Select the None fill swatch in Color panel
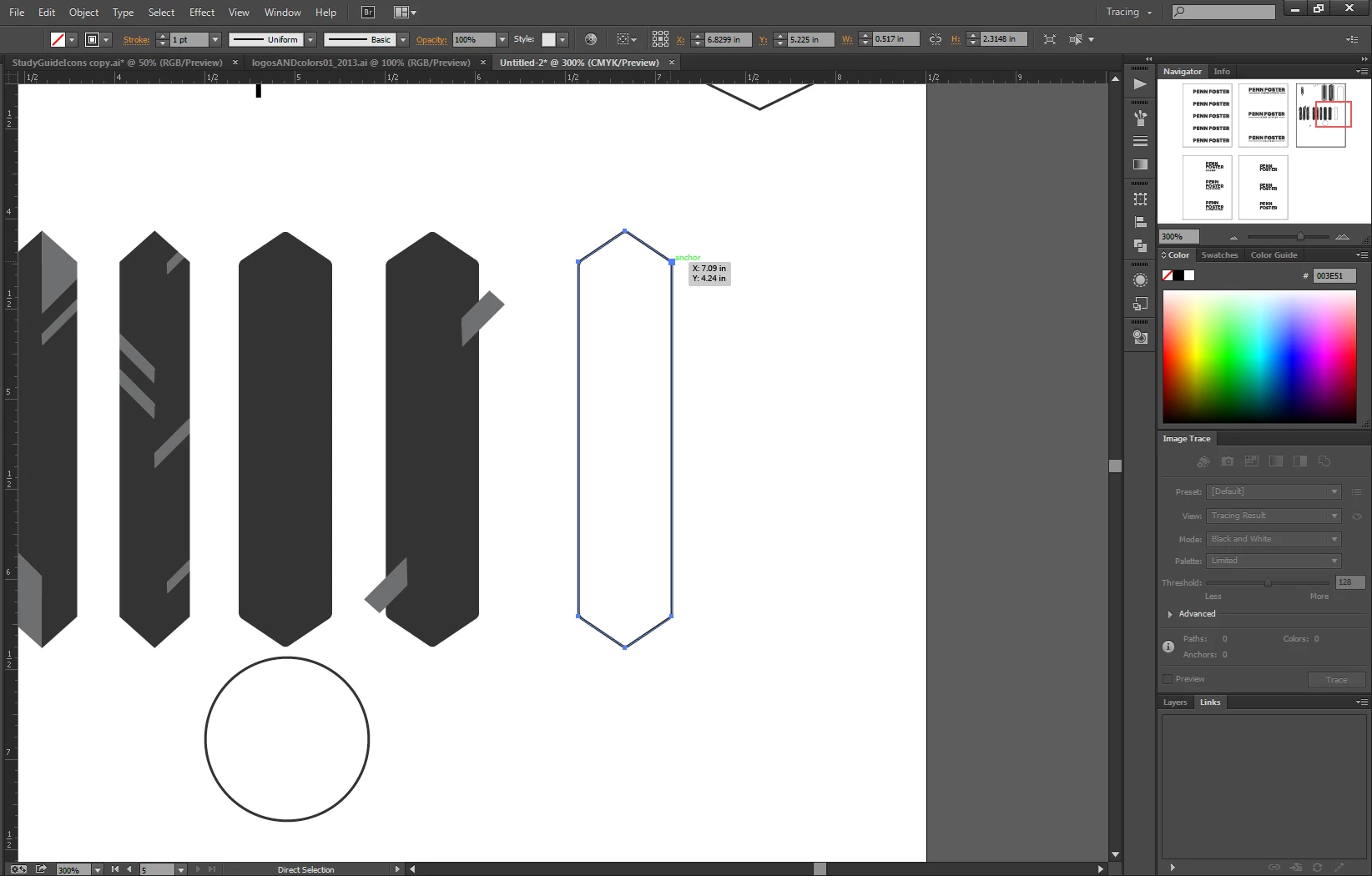The height and width of the screenshot is (876, 1372). pyautogui.click(x=1168, y=276)
